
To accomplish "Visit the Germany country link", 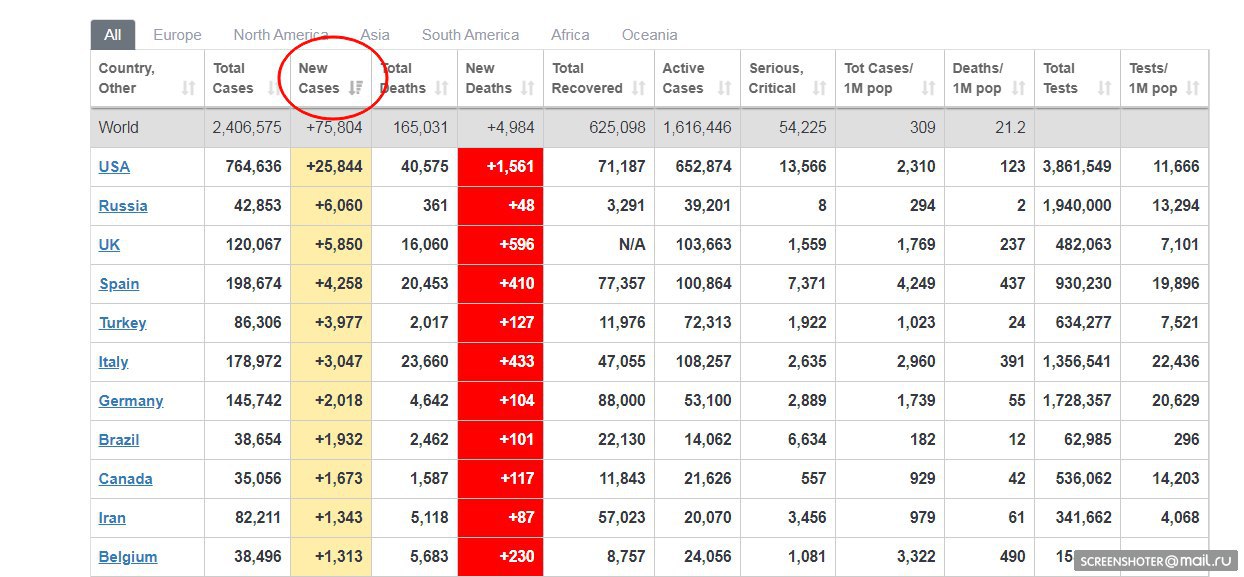I will (x=131, y=401).
